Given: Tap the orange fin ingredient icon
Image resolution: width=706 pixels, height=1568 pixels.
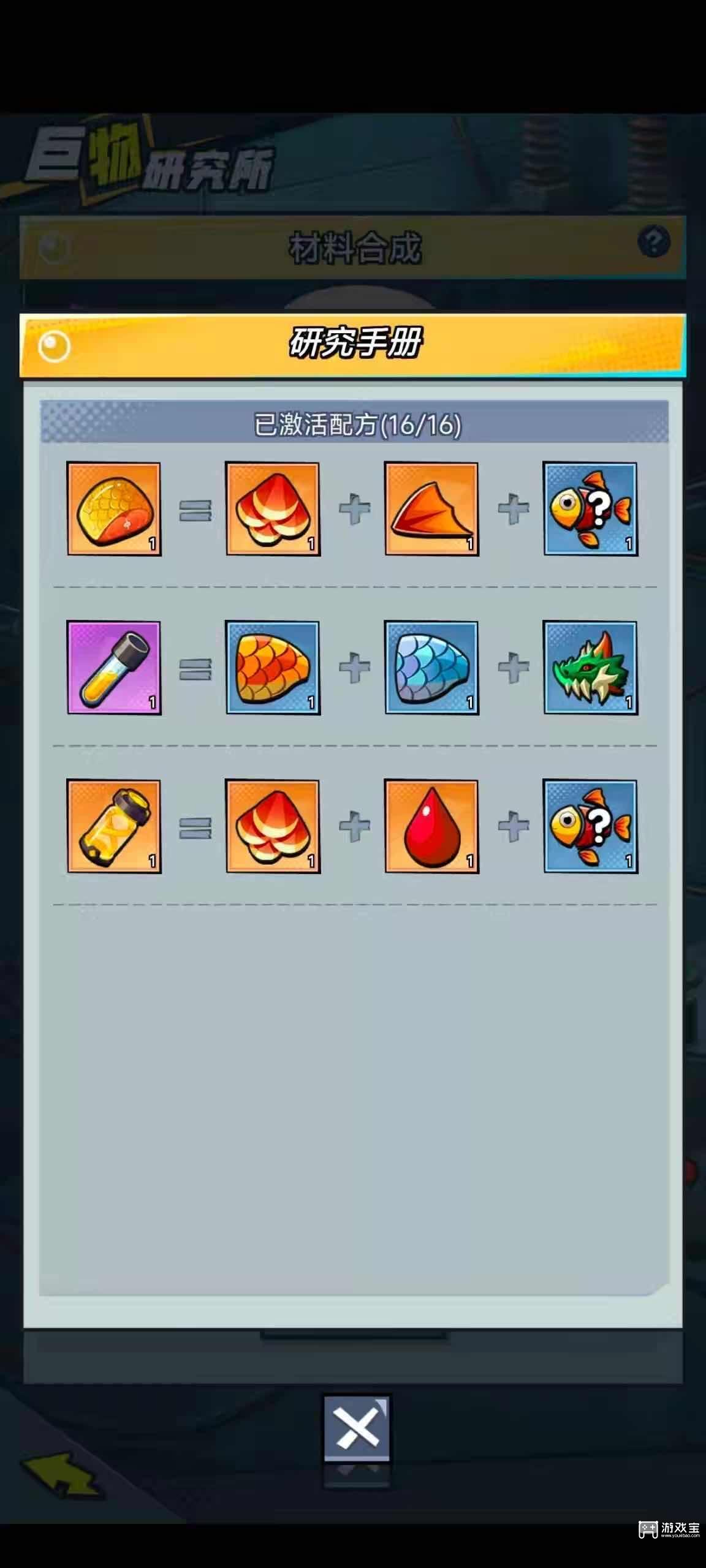Looking at the screenshot, I should pos(431,509).
